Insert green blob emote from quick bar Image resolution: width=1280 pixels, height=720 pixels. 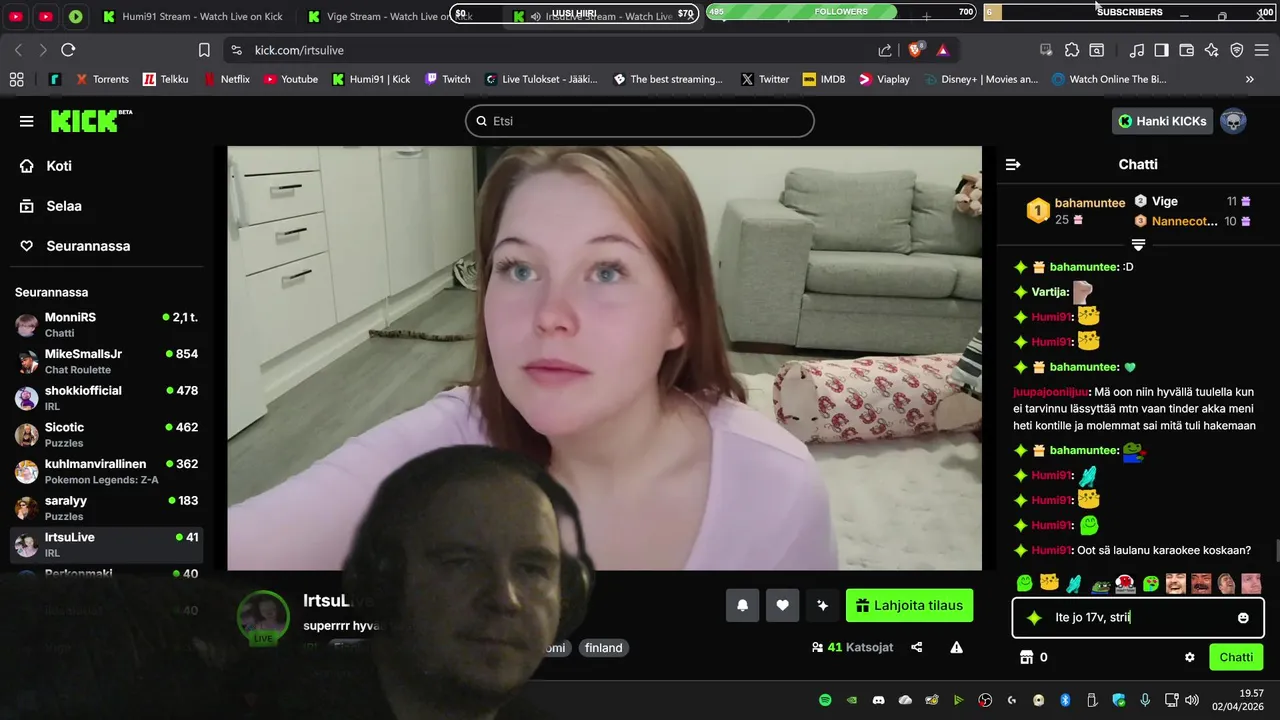(x=1024, y=583)
